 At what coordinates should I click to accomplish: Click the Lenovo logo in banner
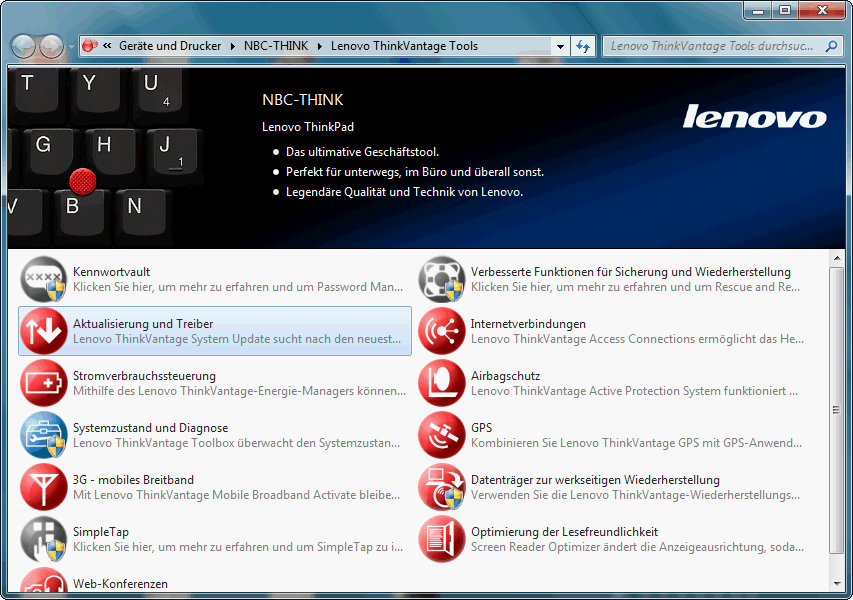tap(755, 116)
